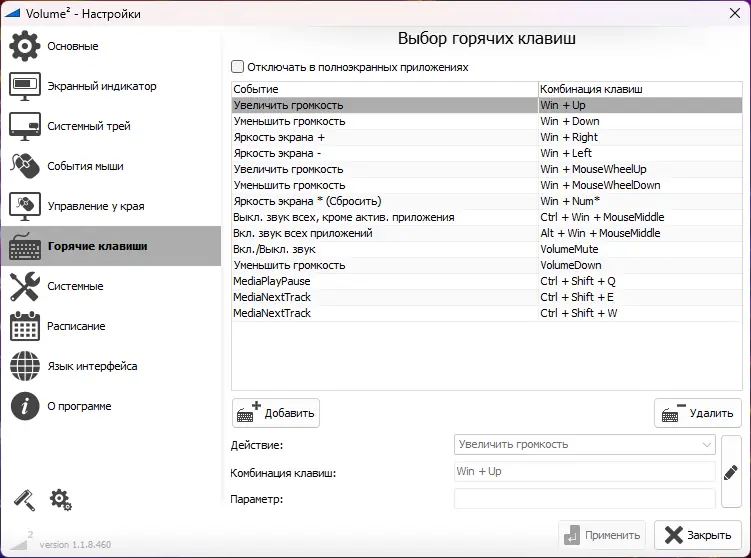Click the globe icon for Язык интерфейса

[24, 366]
